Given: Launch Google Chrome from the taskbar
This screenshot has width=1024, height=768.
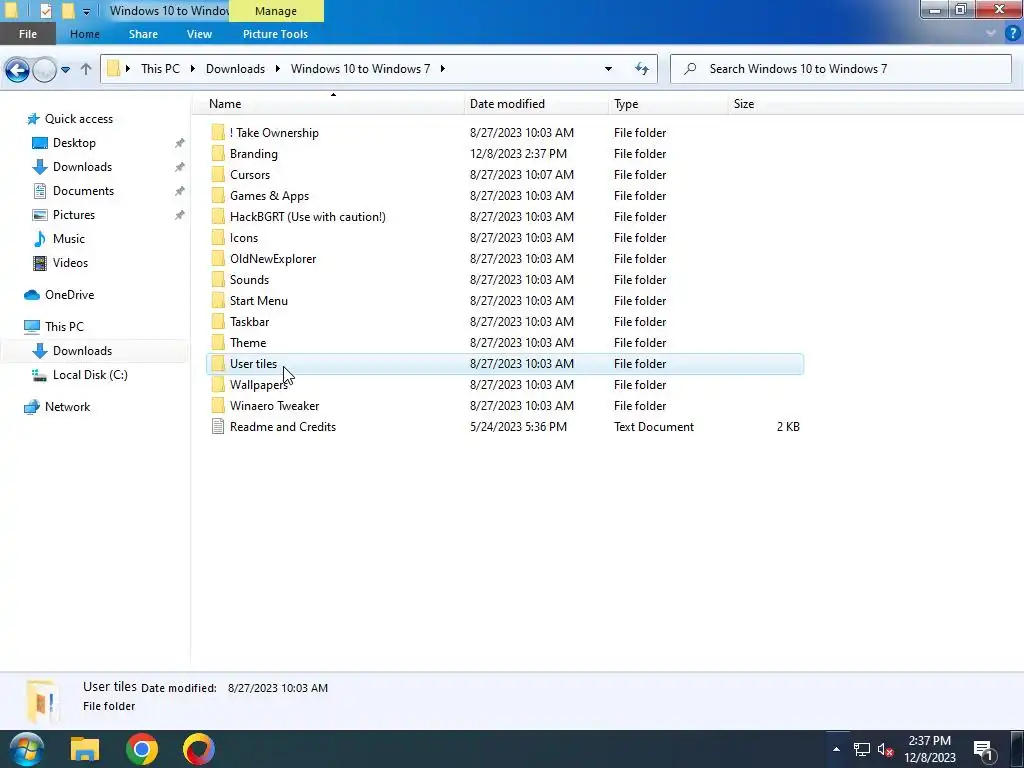Looking at the screenshot, I should [x=142, y=749].
